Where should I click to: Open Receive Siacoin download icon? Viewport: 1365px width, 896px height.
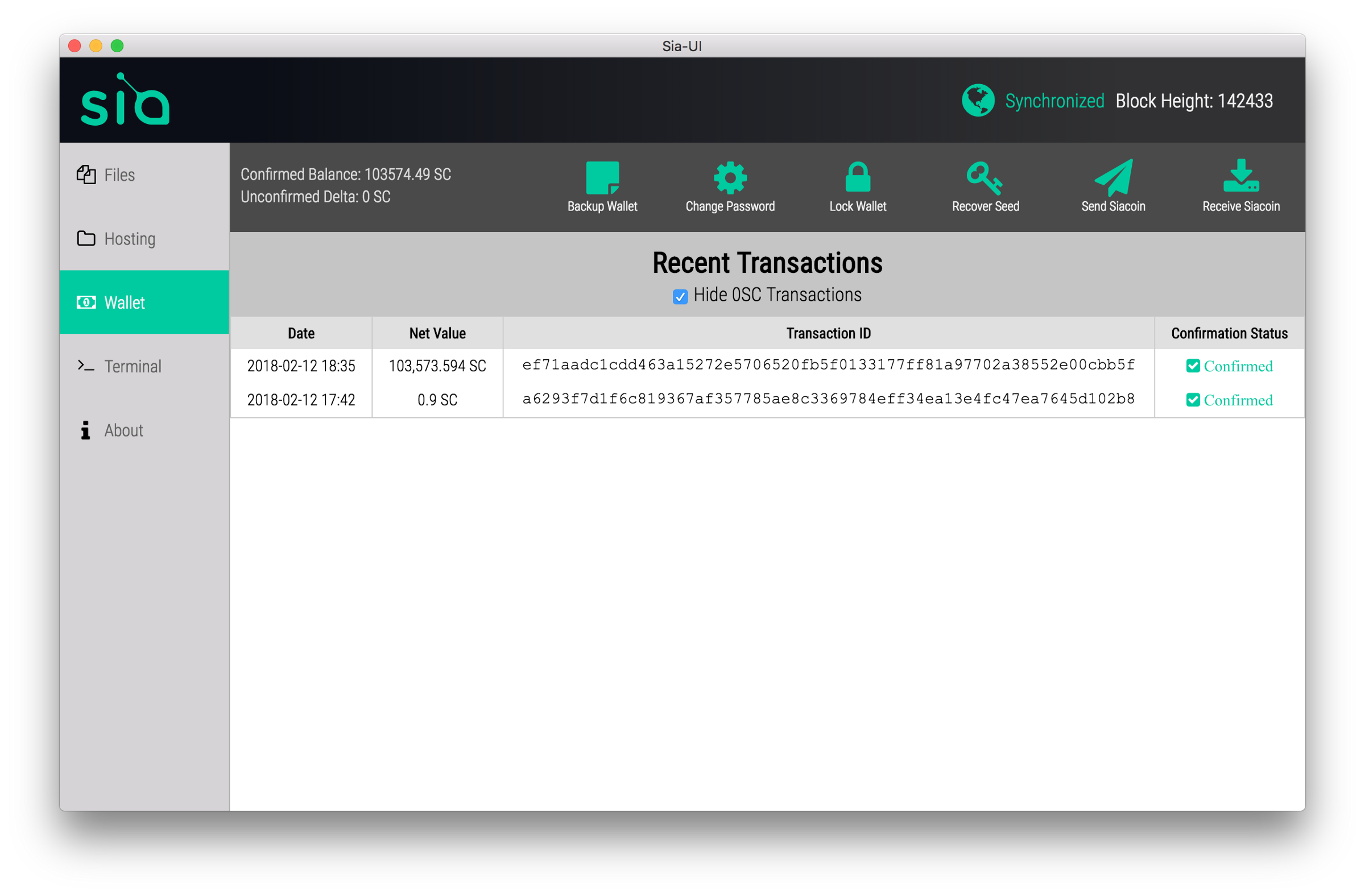(x=1240, y=177)
